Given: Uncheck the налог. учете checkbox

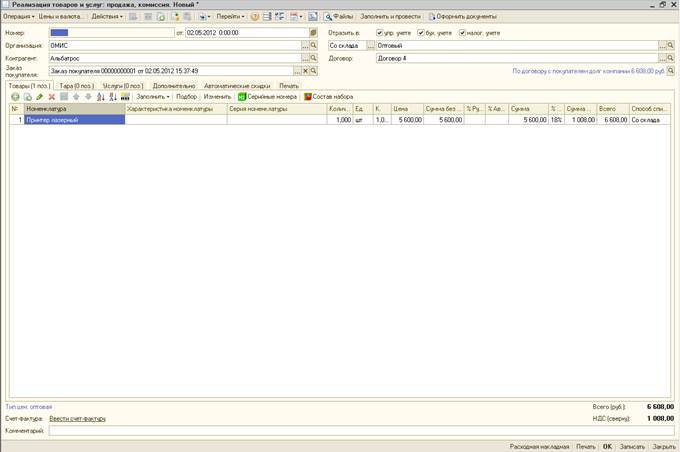Looking at the screenshot, I should point(463,33).
